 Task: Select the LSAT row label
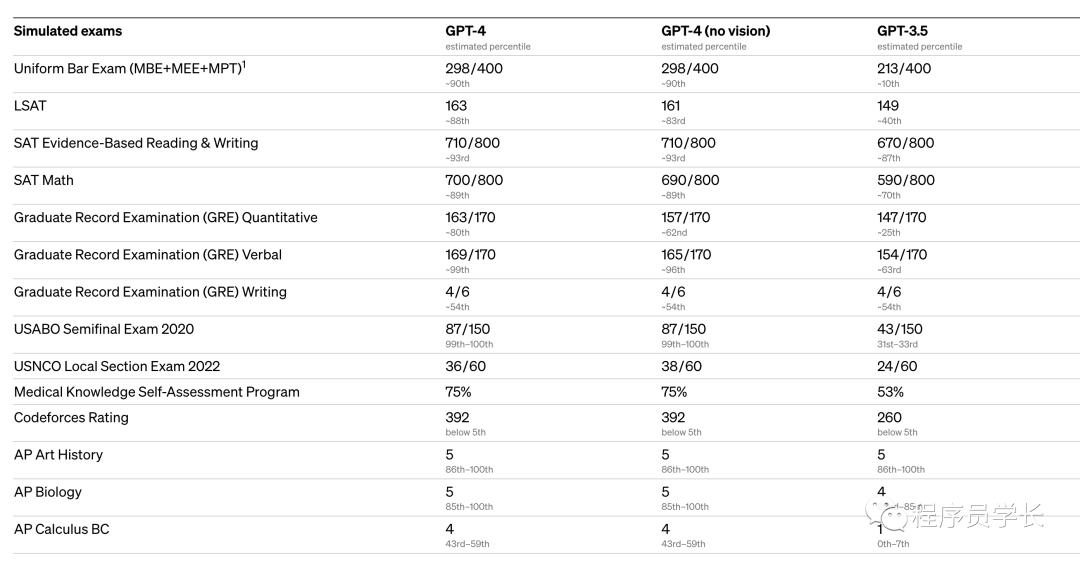[x=30, y=105]
